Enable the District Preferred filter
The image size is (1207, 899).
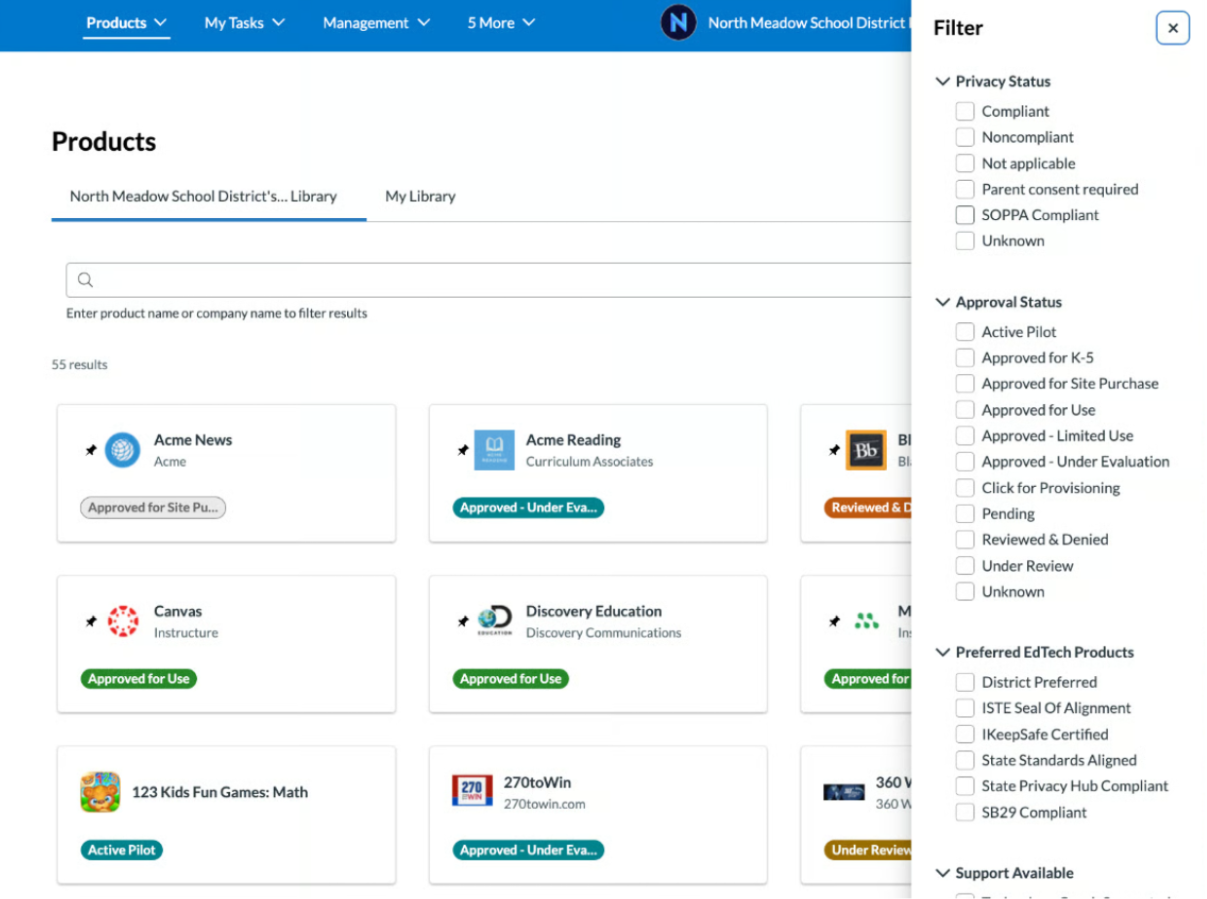pyautogui.click(x=964, y=682)
